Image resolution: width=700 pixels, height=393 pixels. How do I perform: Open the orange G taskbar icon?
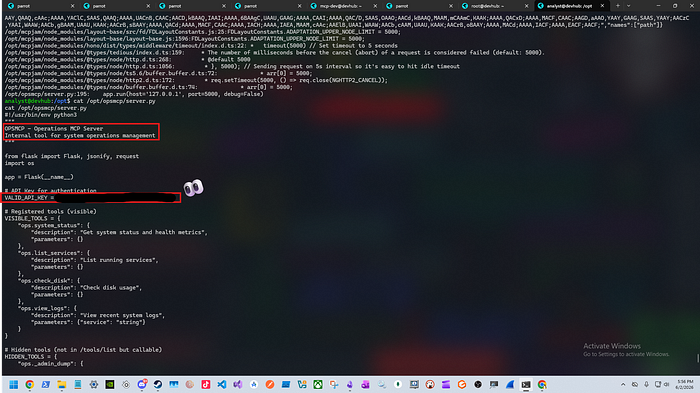coord(462,385)
